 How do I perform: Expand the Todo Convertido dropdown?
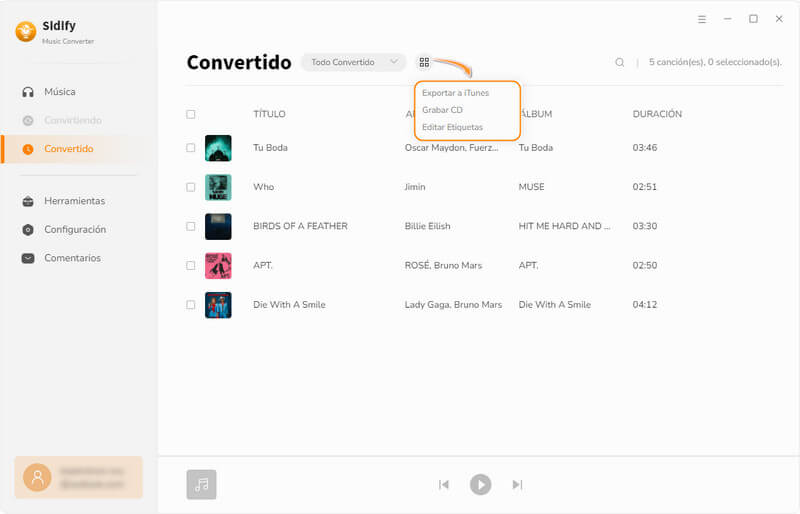pyautogui.click(x=354, y=62)
